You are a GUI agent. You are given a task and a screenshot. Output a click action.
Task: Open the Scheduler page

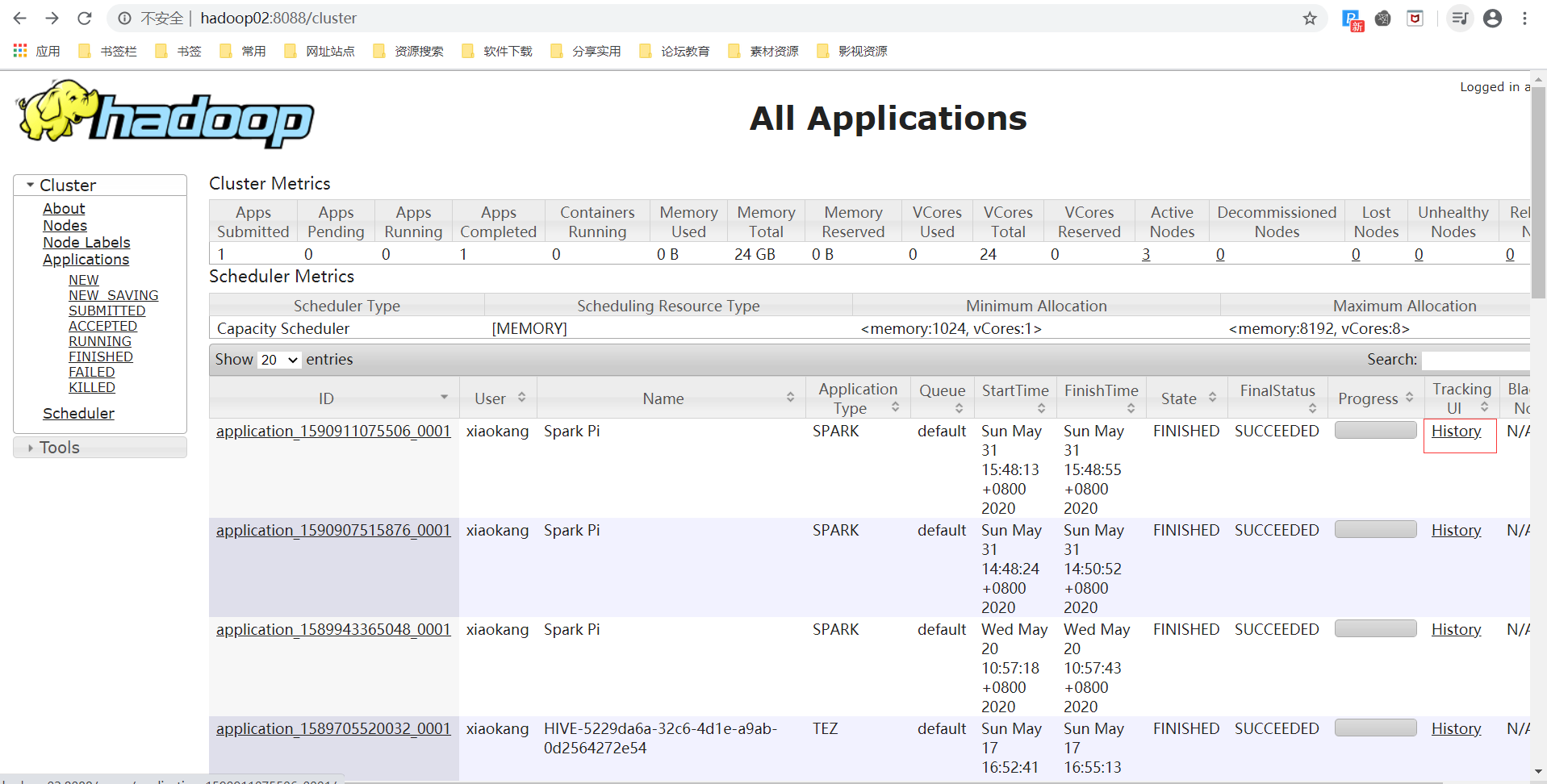pyautogui.click(x=78, y=413)
